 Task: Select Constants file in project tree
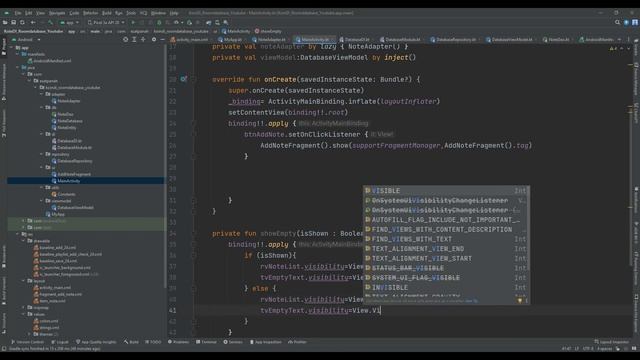(x=63, y=194)
